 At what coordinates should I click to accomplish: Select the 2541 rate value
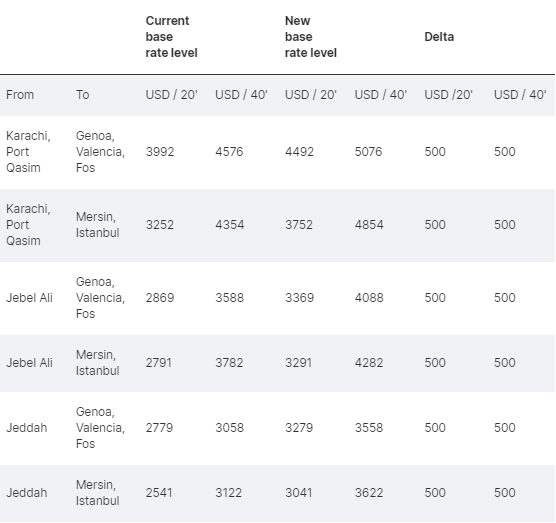coord(159,493)
